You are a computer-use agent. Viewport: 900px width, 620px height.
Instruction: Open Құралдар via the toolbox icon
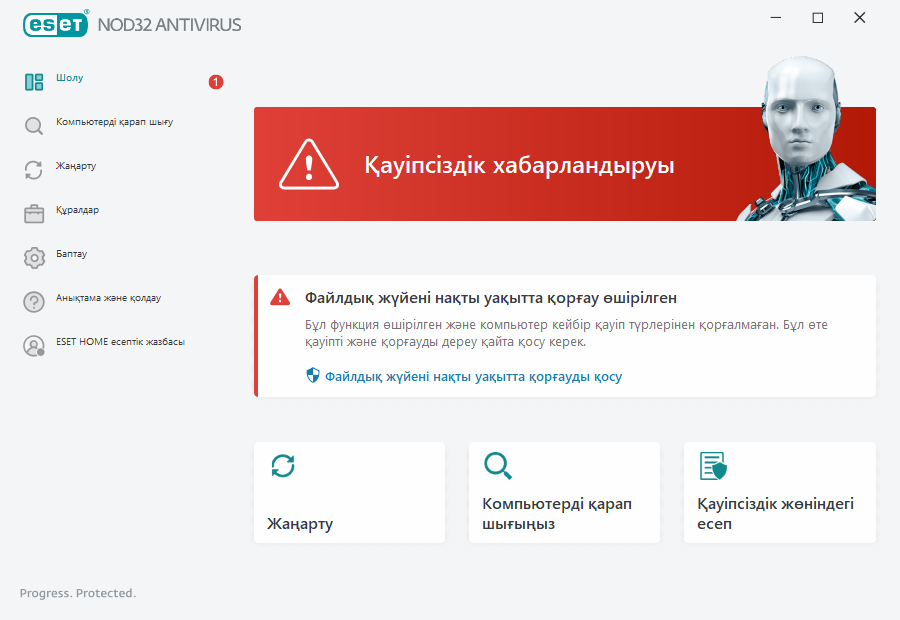tap(33, 211)
